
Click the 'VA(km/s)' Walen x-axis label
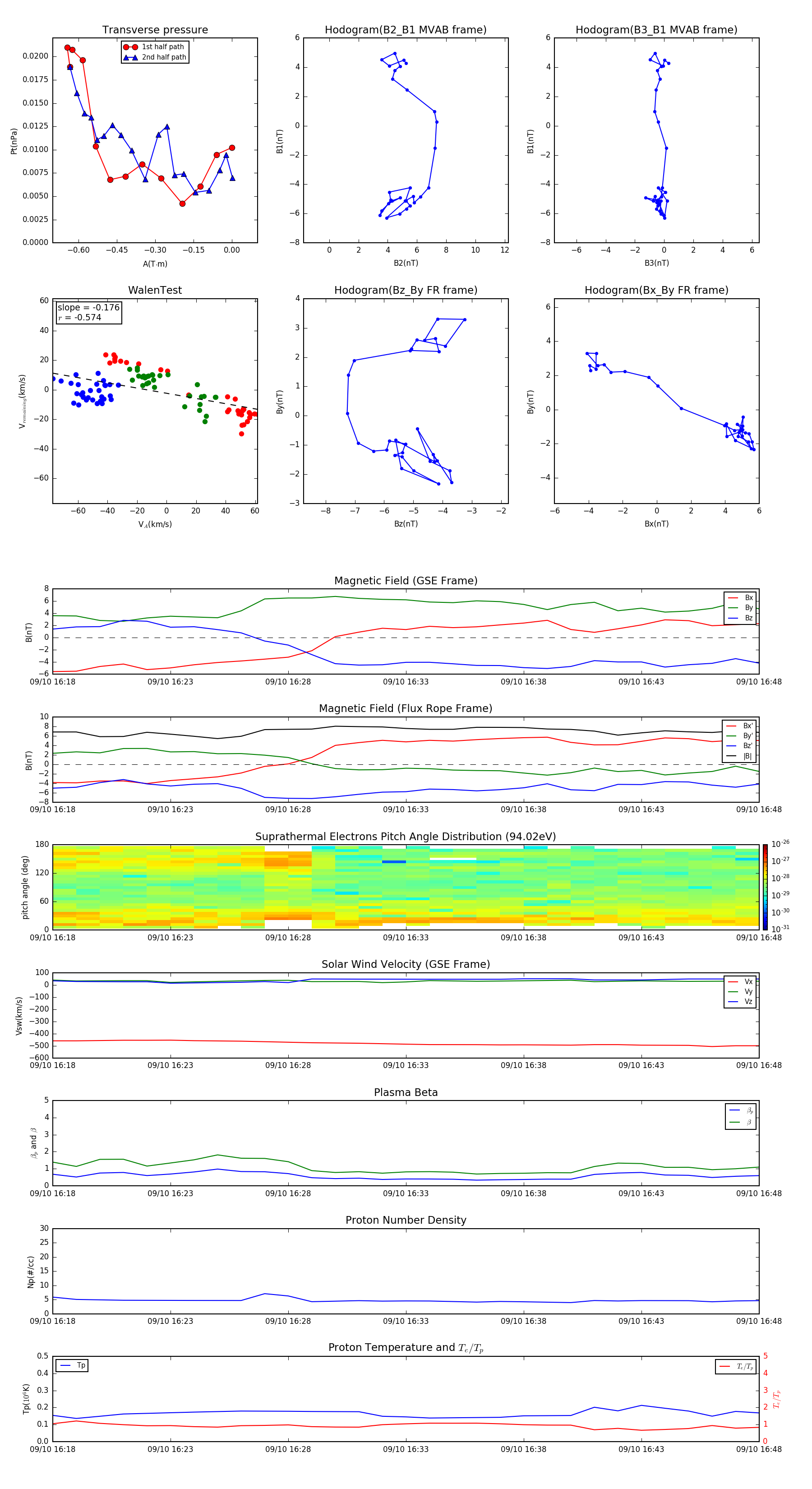pyautogui.click(x=155, y=524)
